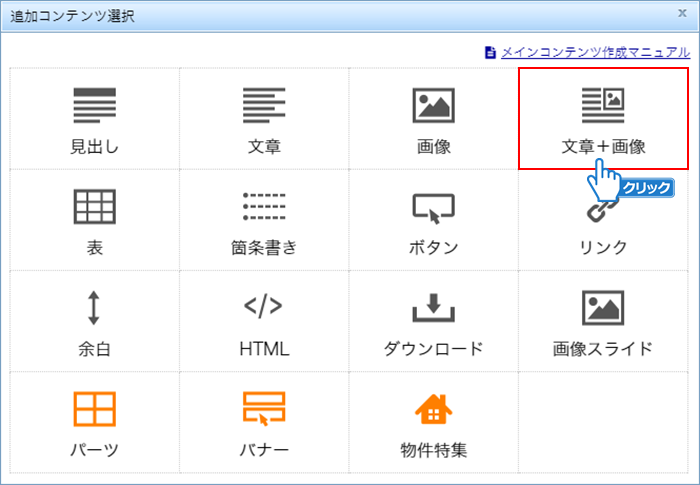Select the 物件特集 house icon
The width and height of the screenshot is (700, 485).
click(x=433, y=409)
